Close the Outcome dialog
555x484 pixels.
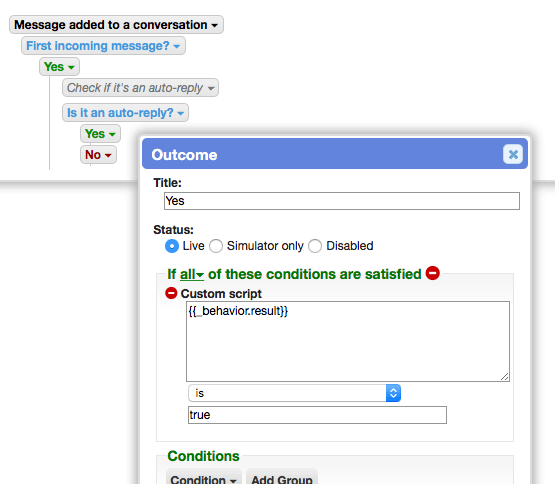[513, 154]
